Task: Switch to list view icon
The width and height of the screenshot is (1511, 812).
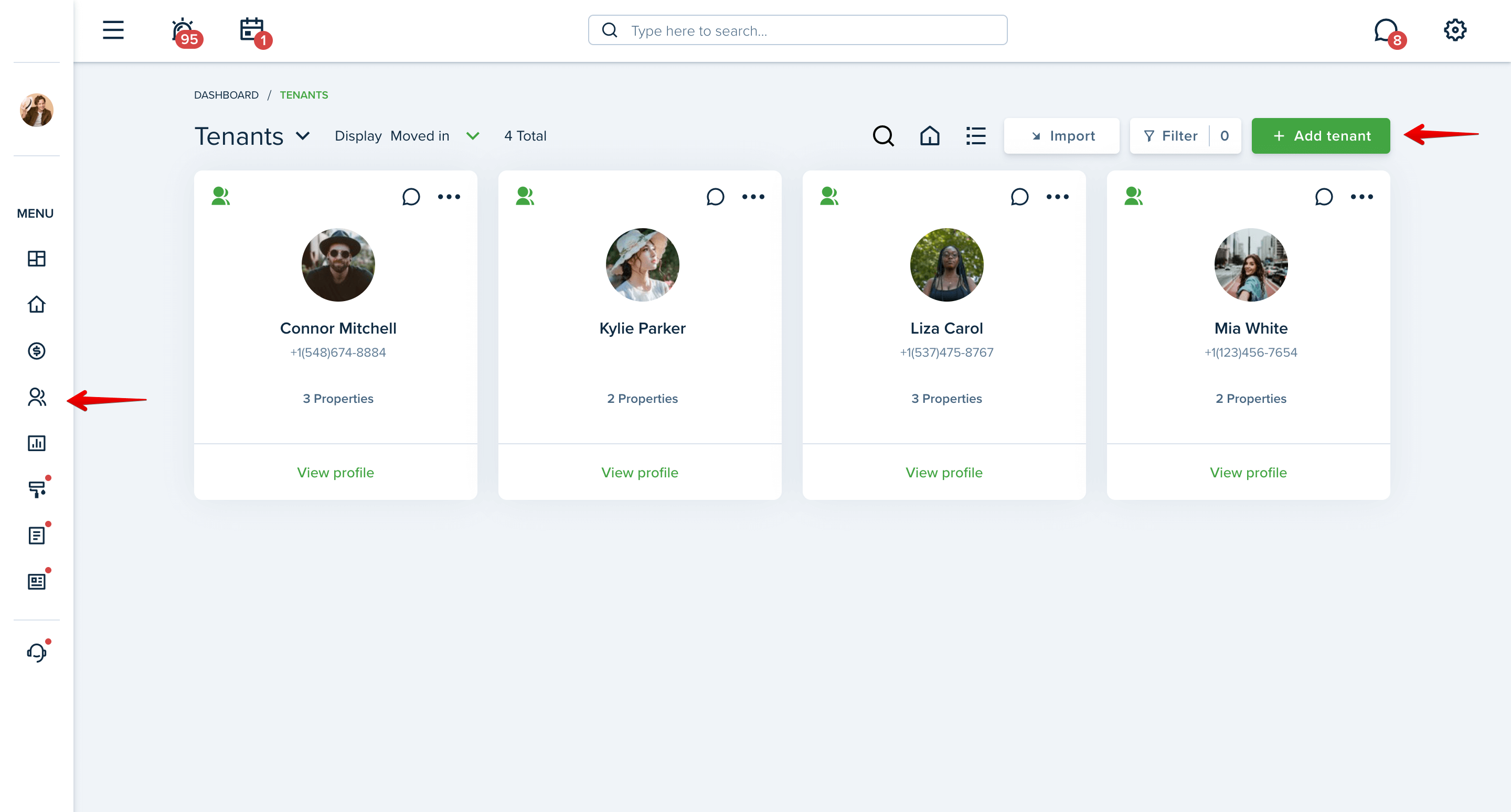Action: pos(976,136)
